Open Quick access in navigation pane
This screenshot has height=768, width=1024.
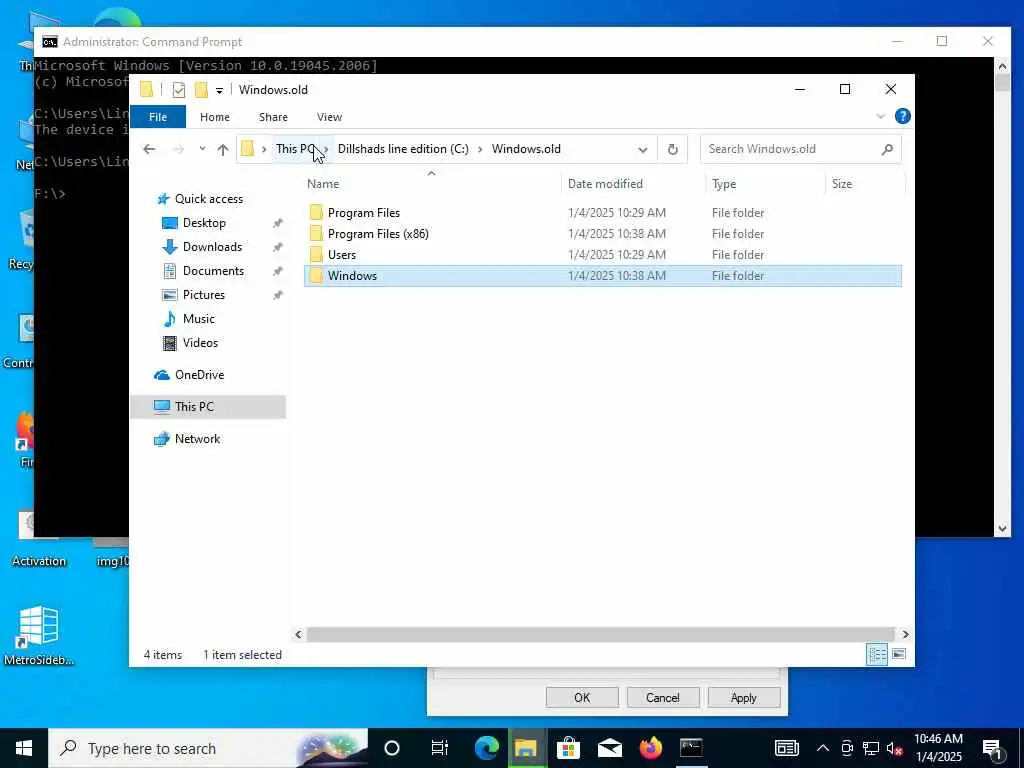tap(208, 199)
